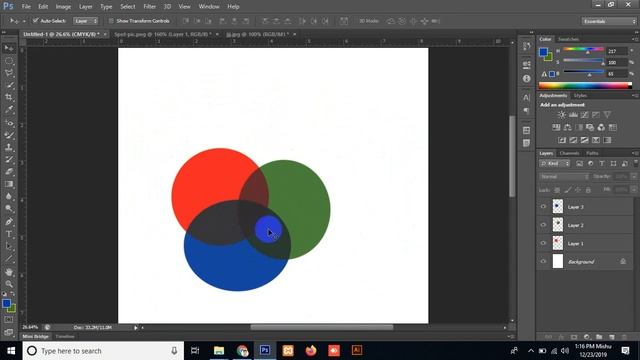Image resolution: width=640 pixels, height=360 pixels.
Task: Click the hue H slider track
Action: (583, 49)
